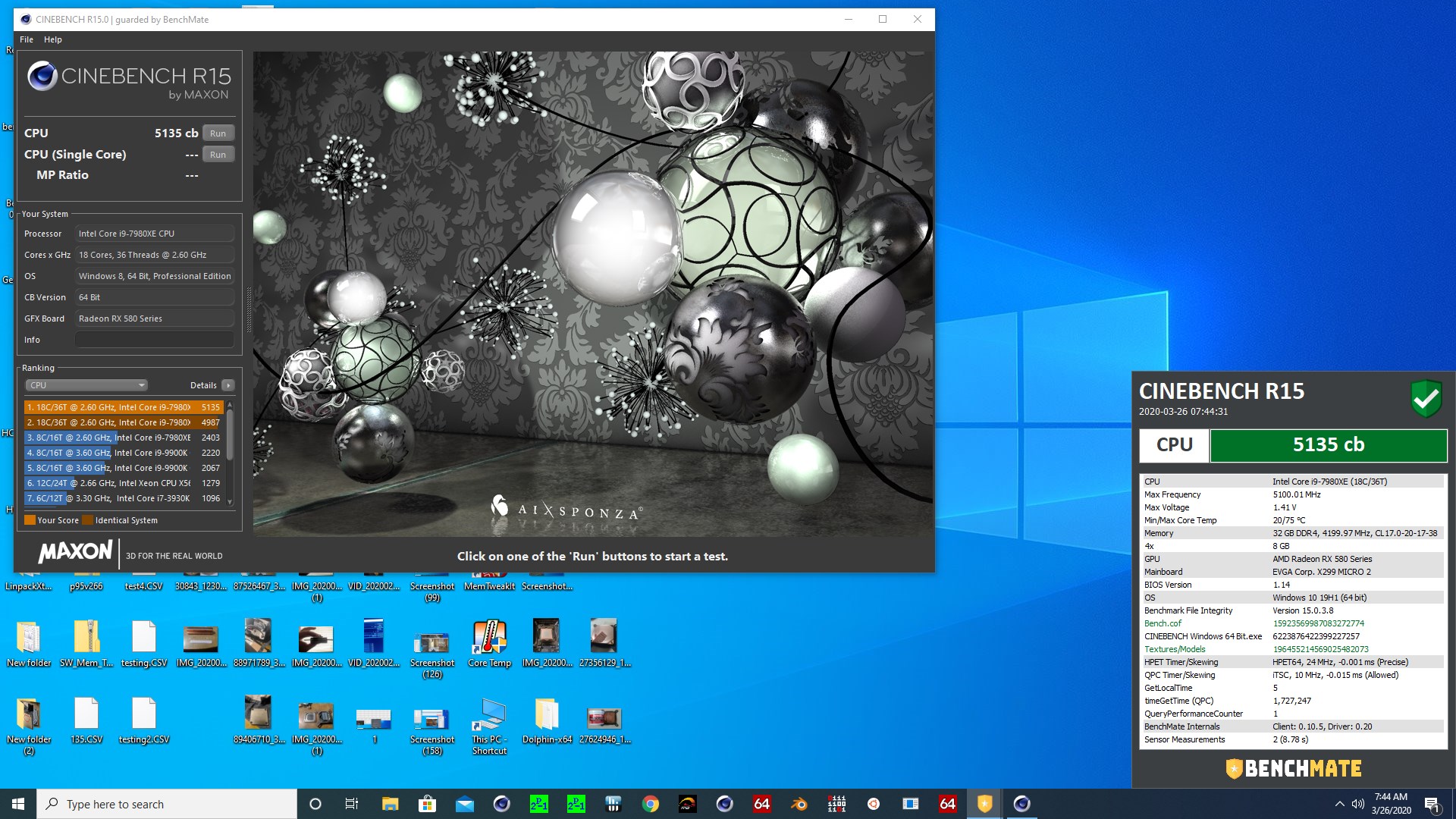The image size is (1456, 819).
Task: Click the Processor field value
Action: (155, 234)
